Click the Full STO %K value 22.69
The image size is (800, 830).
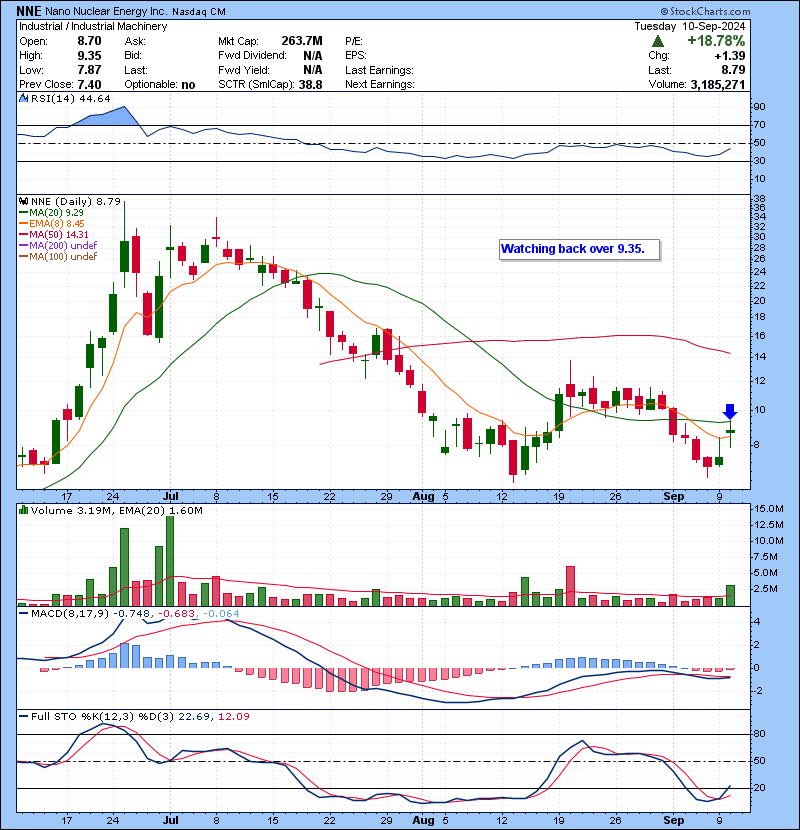[x=193, y=717]
